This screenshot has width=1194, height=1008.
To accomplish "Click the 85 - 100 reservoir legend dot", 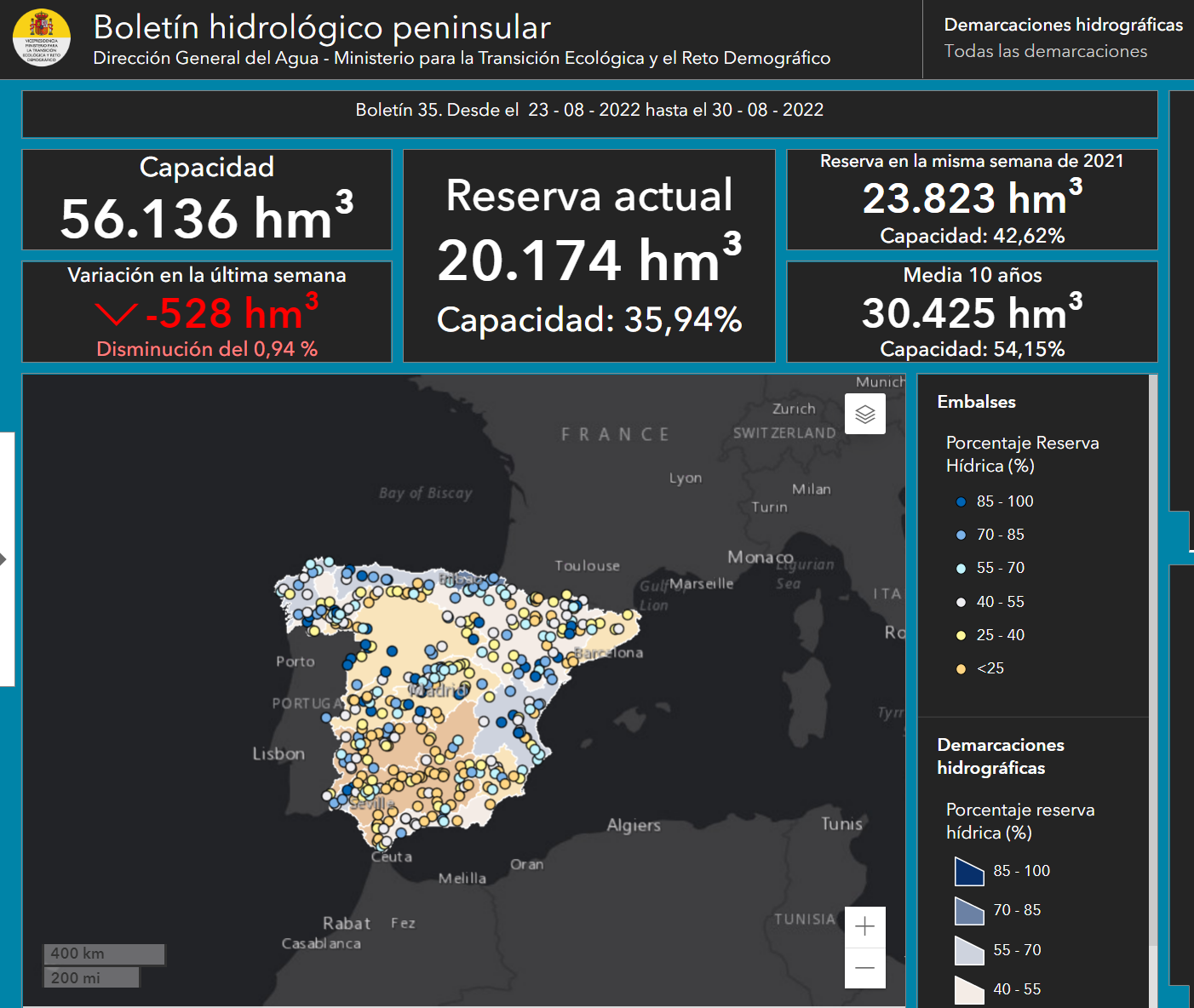I will (x=961, y=502).
